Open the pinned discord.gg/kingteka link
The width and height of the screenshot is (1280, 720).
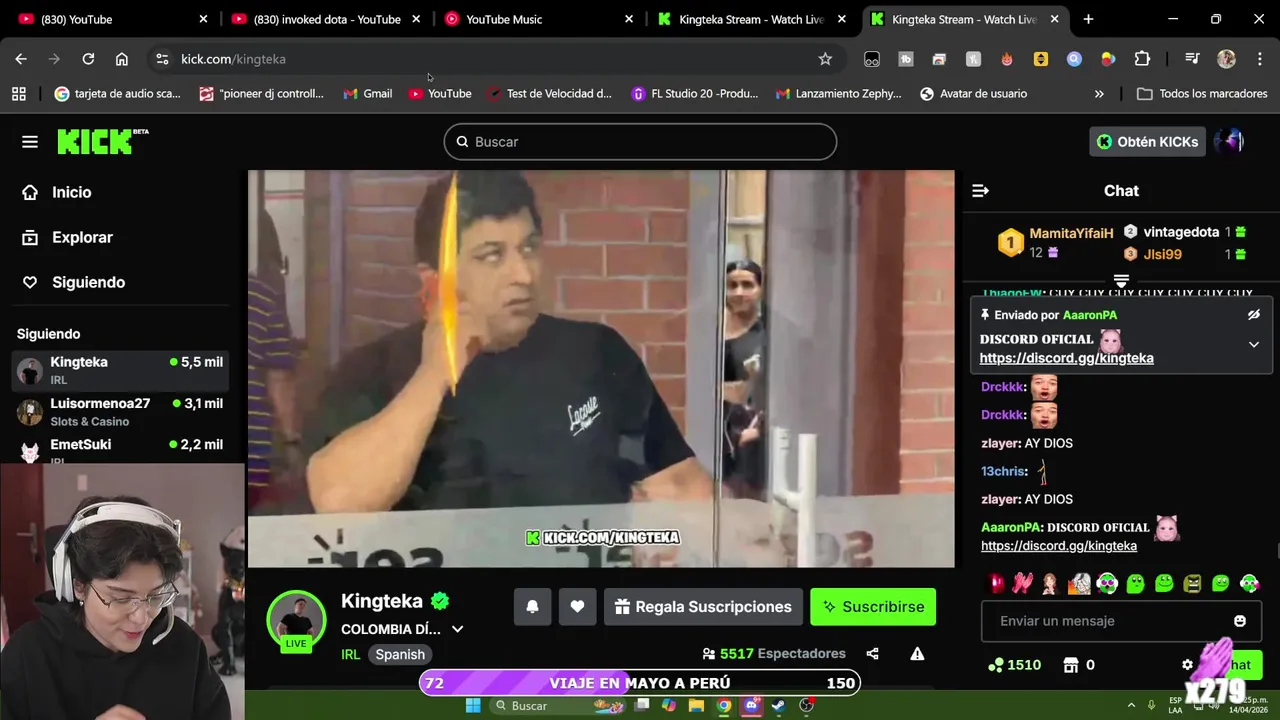point(1066,358)
